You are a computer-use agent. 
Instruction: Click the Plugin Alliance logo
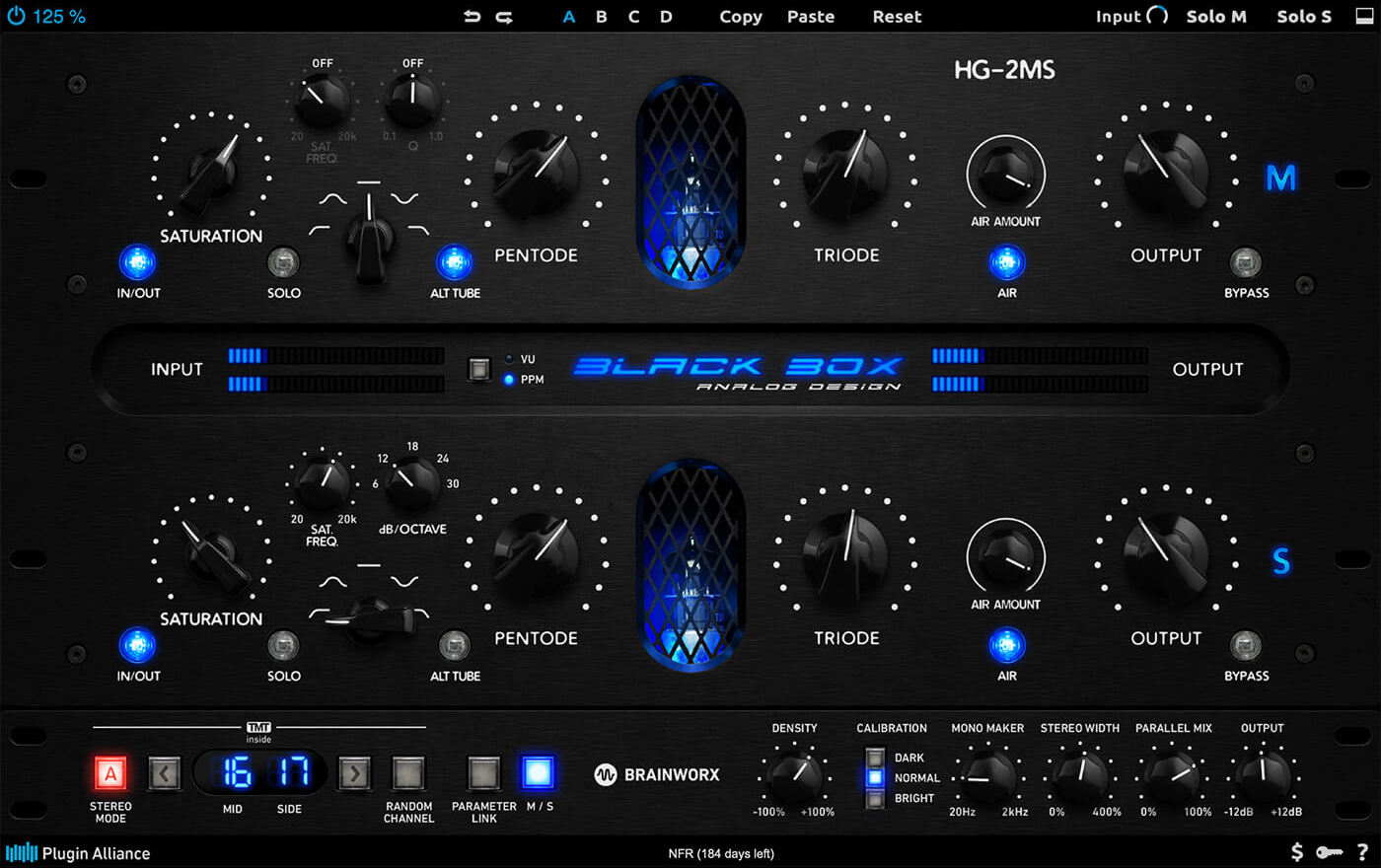[78, 853]
